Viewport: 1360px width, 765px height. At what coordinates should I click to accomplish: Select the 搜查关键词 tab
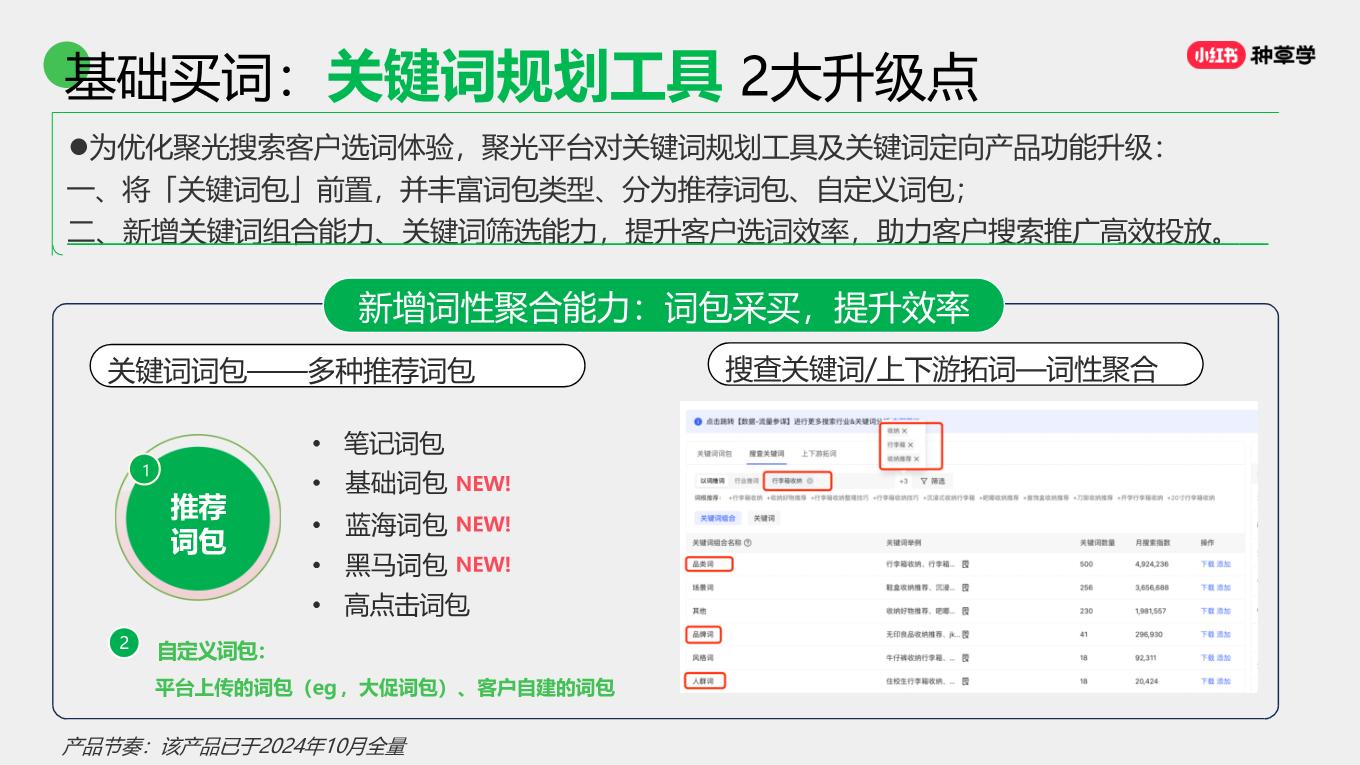(x=767, y=454)
